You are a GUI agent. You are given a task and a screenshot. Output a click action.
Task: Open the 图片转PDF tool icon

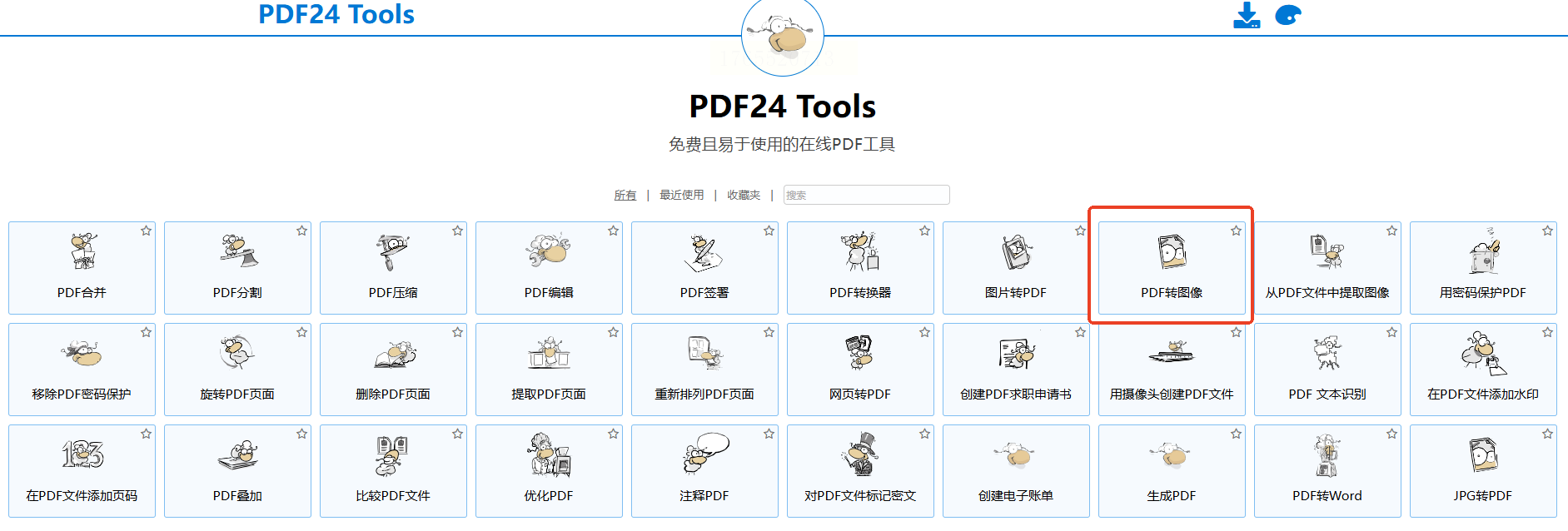coord(1016,252)
